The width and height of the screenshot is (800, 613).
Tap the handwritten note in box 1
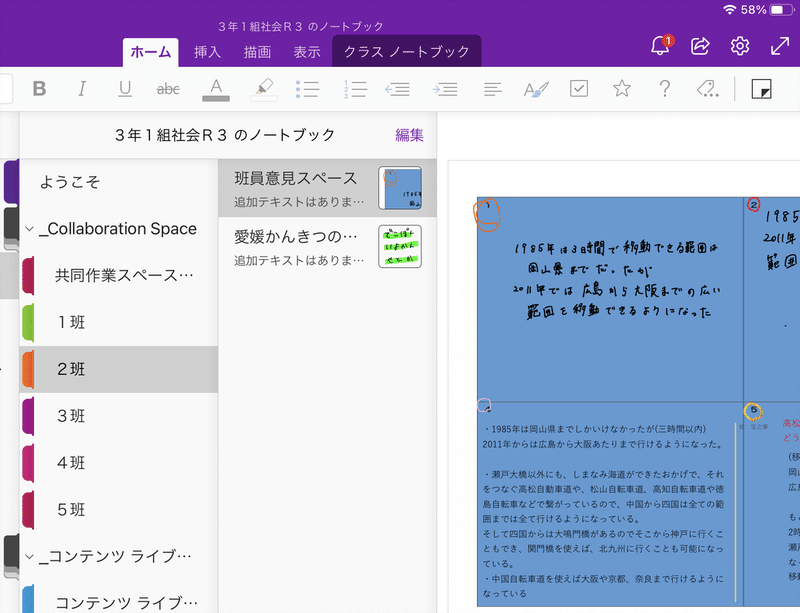pyautogui.click(x=616, y=279)
